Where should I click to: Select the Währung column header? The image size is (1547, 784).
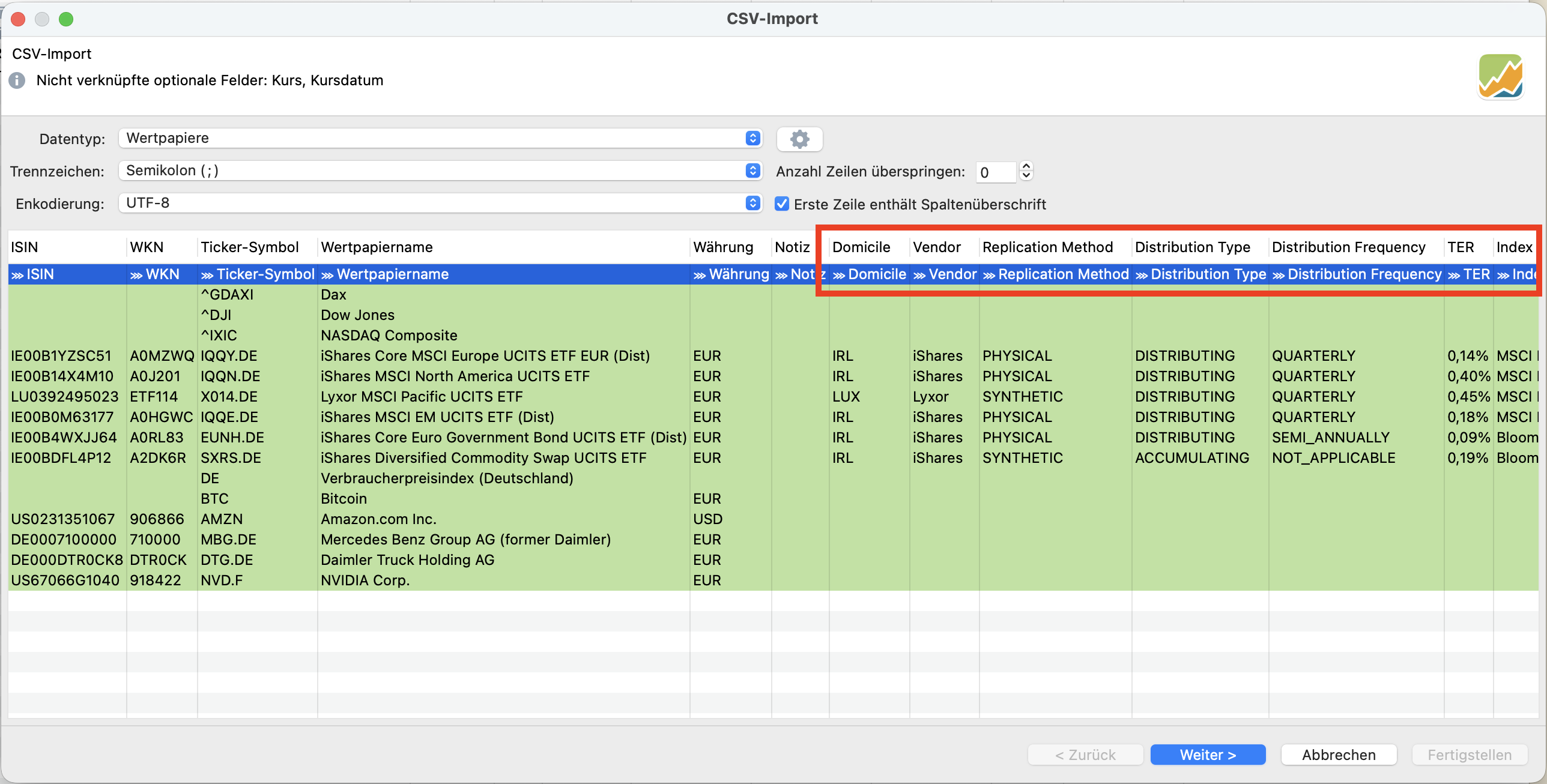(x=731, y=247)
